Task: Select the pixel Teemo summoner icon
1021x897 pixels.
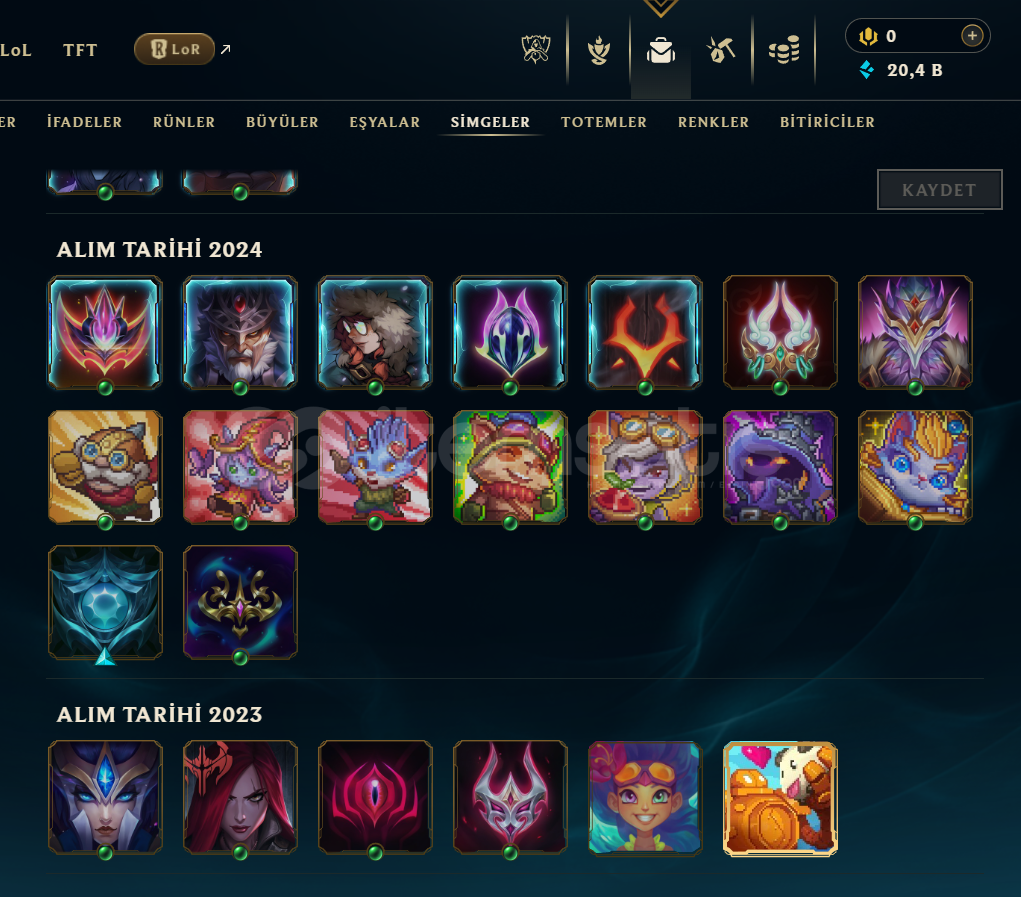Action: [x=510, y=467]
